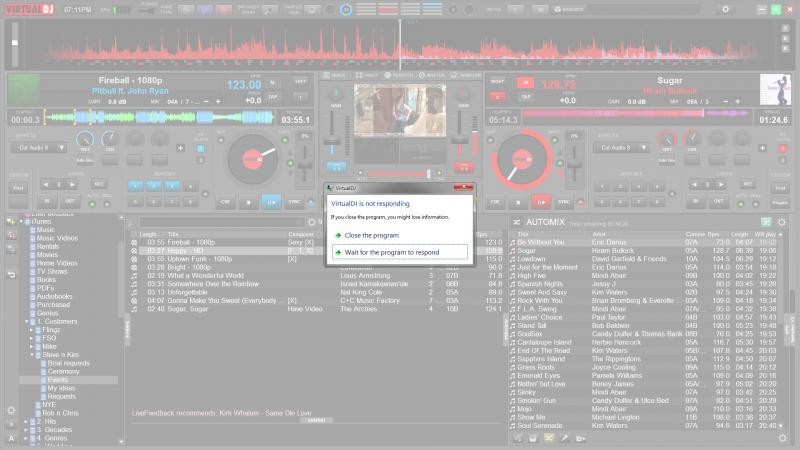Choose Close the program in dialog
The image size is (800, 450).
371,235
